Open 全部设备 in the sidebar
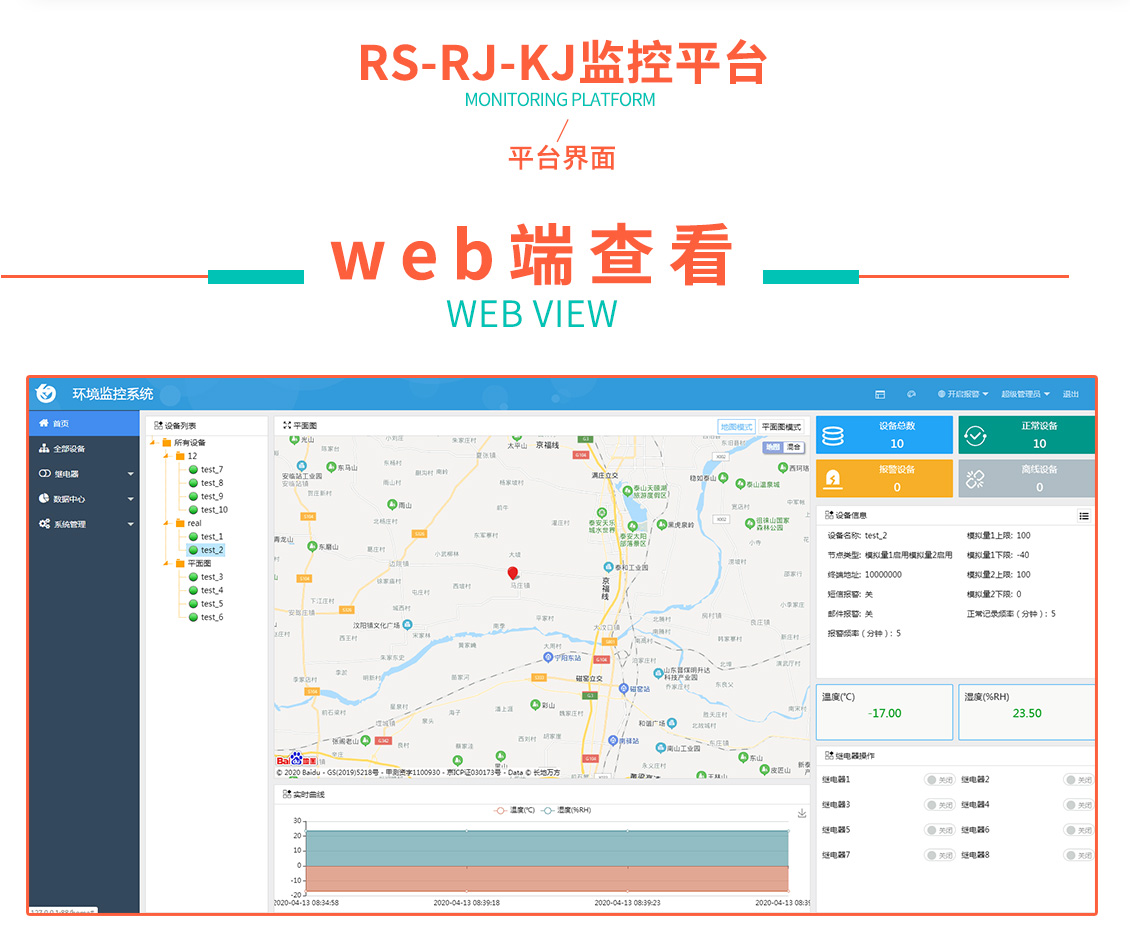Image resolution: width=1130 pixels, height=950 pixels. 69,448
